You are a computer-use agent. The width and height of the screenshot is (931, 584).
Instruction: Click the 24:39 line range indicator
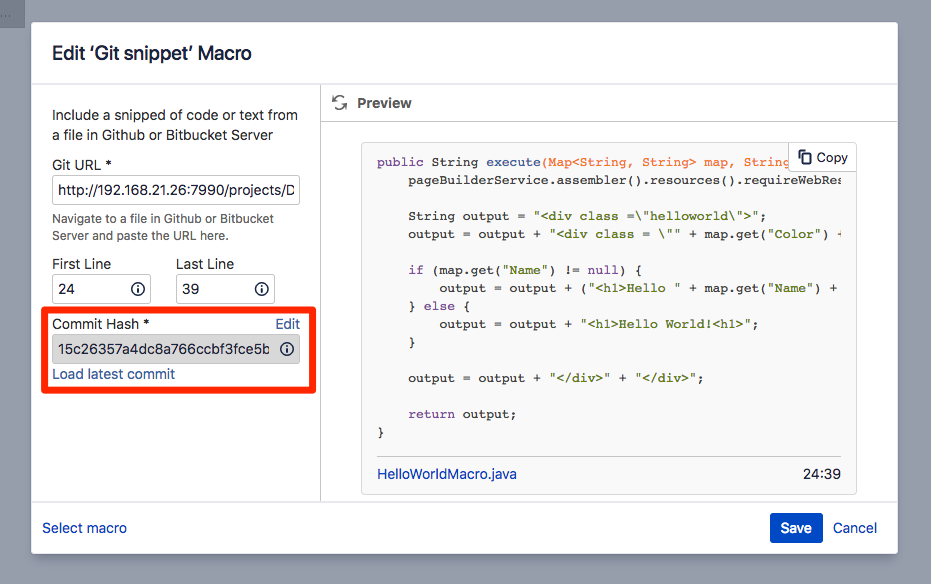[821, 474]
